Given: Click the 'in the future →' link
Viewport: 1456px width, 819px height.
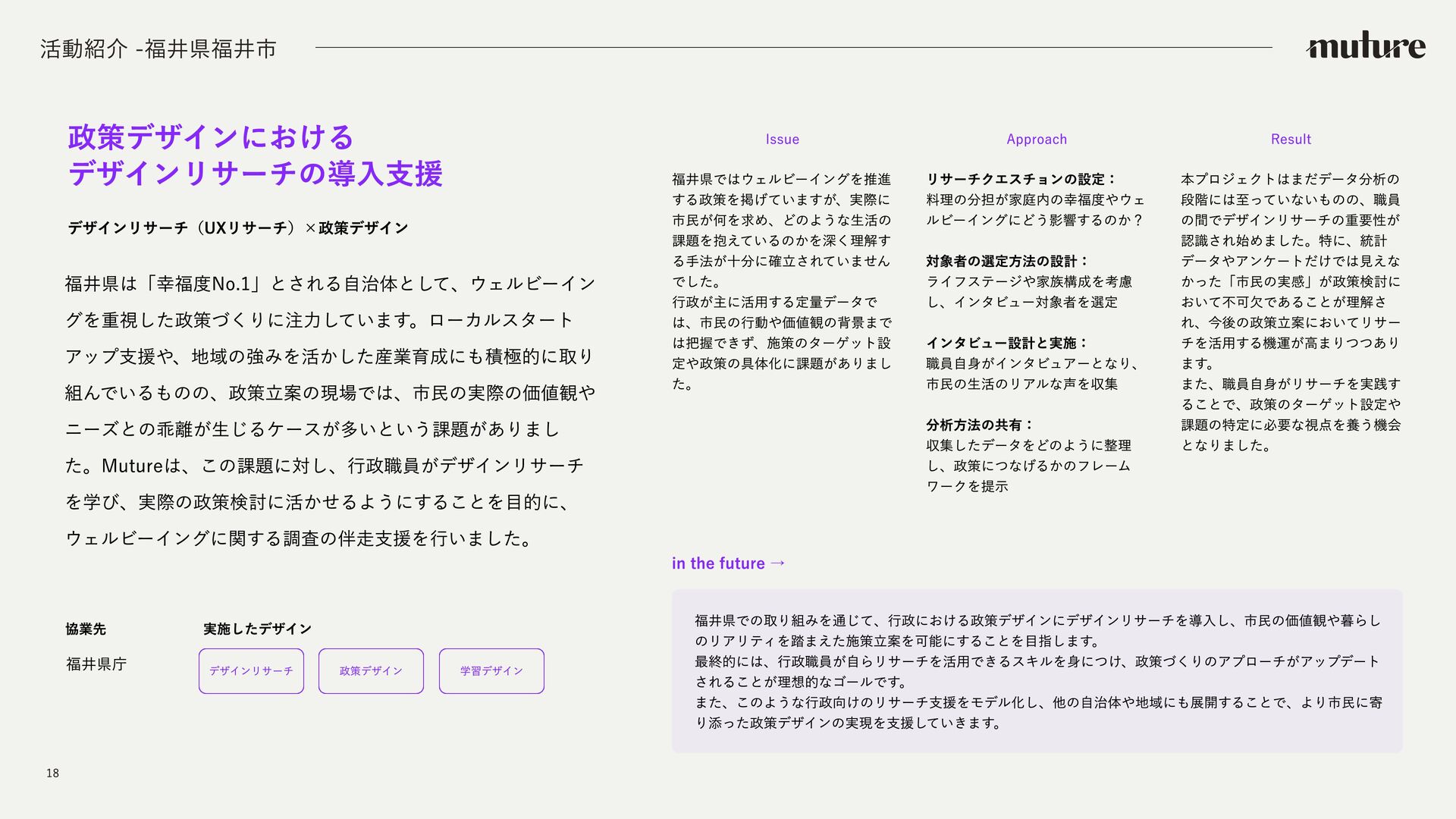Looking at the screenshot, I should (x=728, y=563).
